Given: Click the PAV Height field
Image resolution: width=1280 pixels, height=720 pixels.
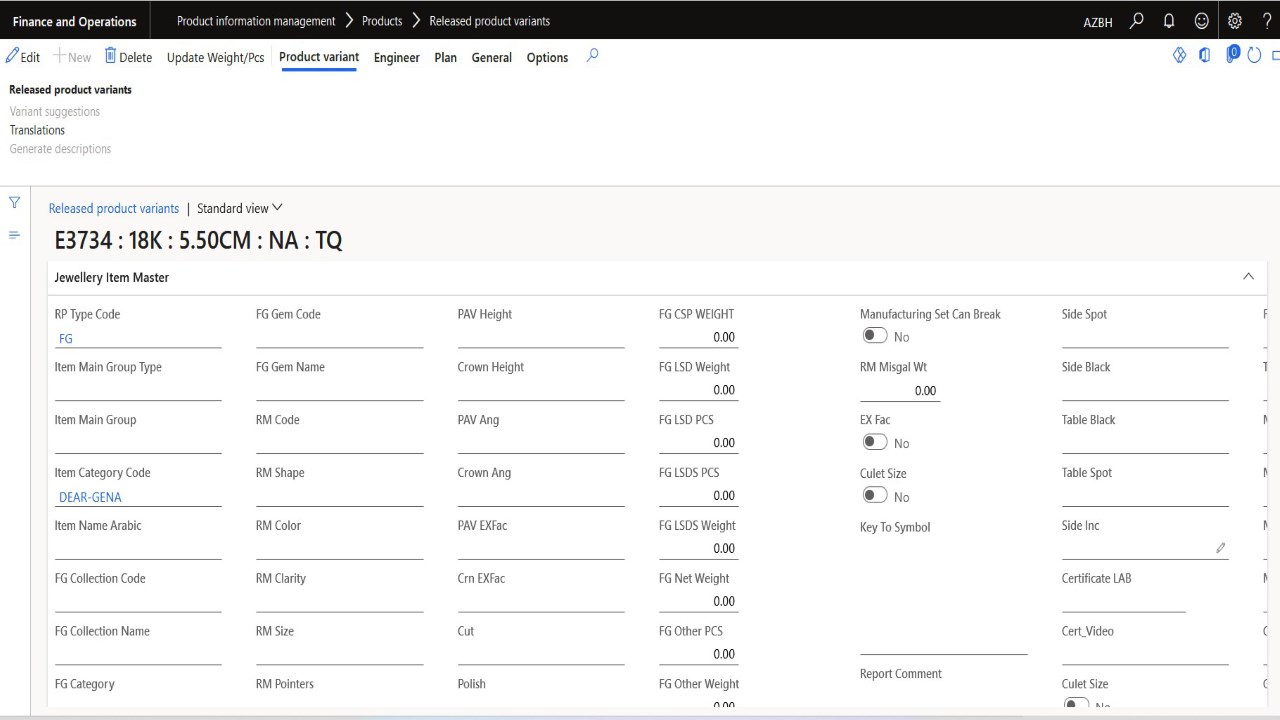Looking at the screenshot, I should coord(541,338).
